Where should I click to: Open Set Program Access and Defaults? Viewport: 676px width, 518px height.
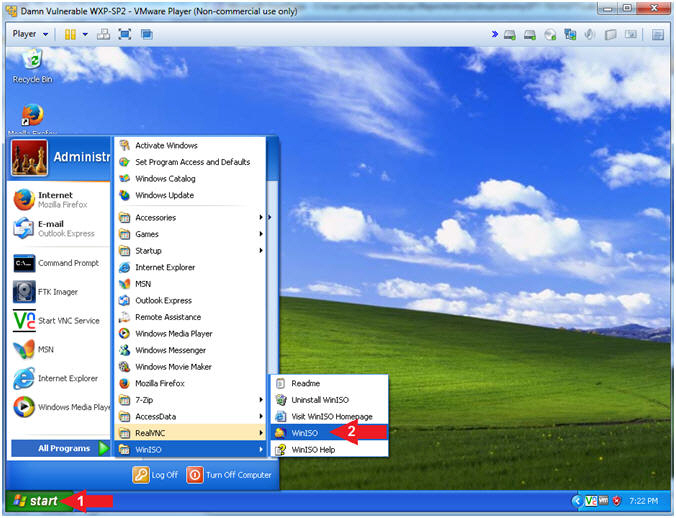(x=190, y=162)
